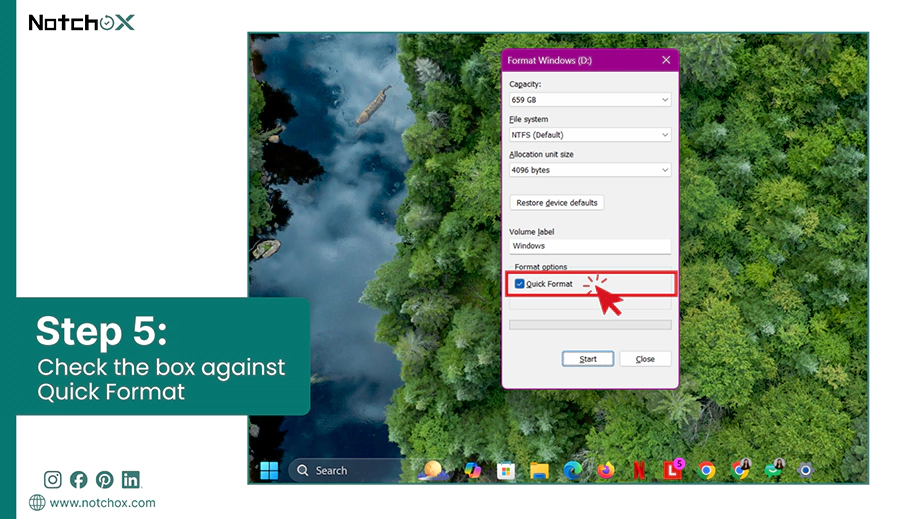Click the NotchoX logo
This screenshot has width=922, height=519.
(82, 23)
